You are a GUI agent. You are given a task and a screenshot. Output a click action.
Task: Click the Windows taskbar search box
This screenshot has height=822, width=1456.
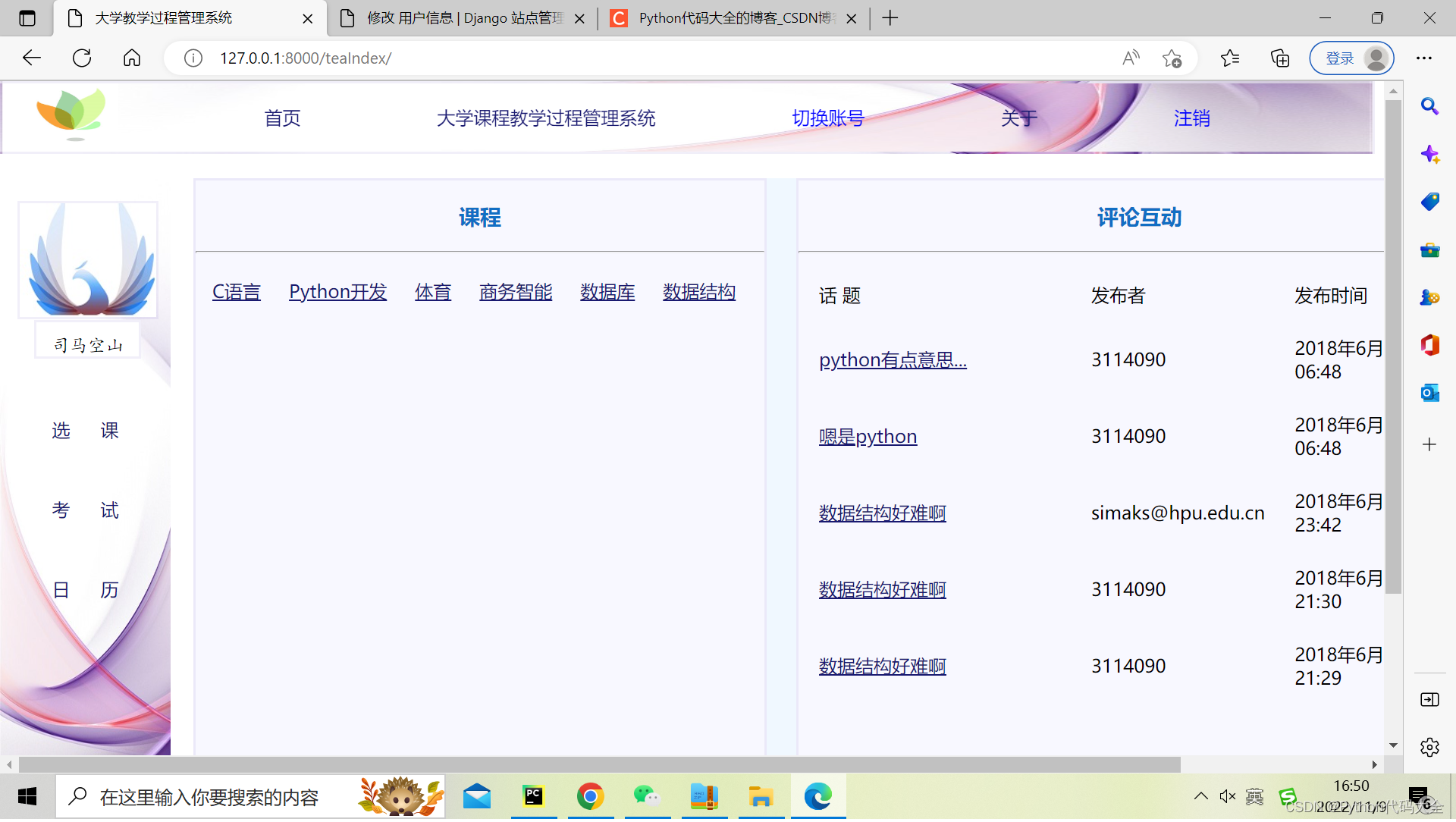click(x=209, y=797)
